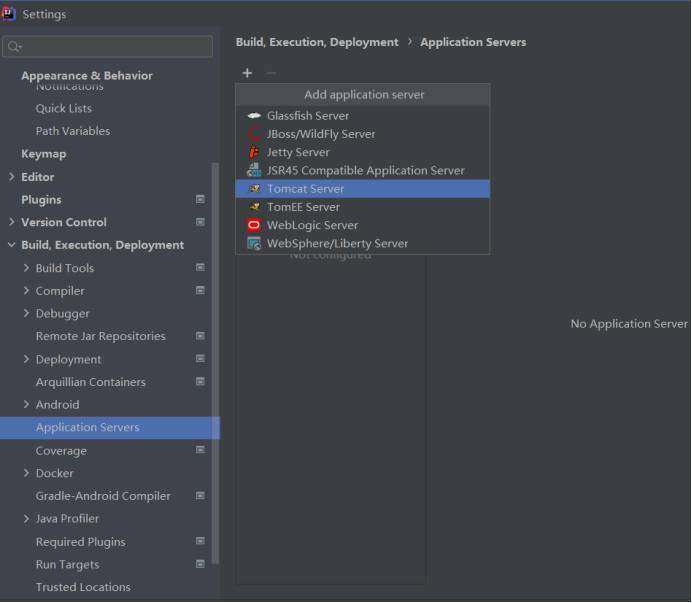Click the JSR45 Compatible server icon
Viewport: 692px width, 603px height.
point(254,170)
